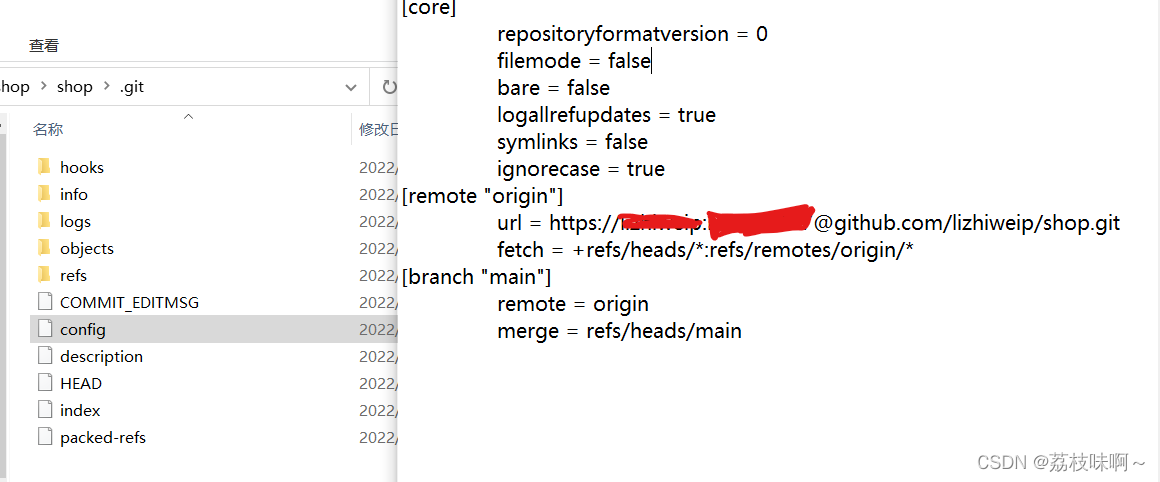The width and height of the screenshot is (1160, 482).
Task: Click the packed-refs file icon
Action: [45, 437]
